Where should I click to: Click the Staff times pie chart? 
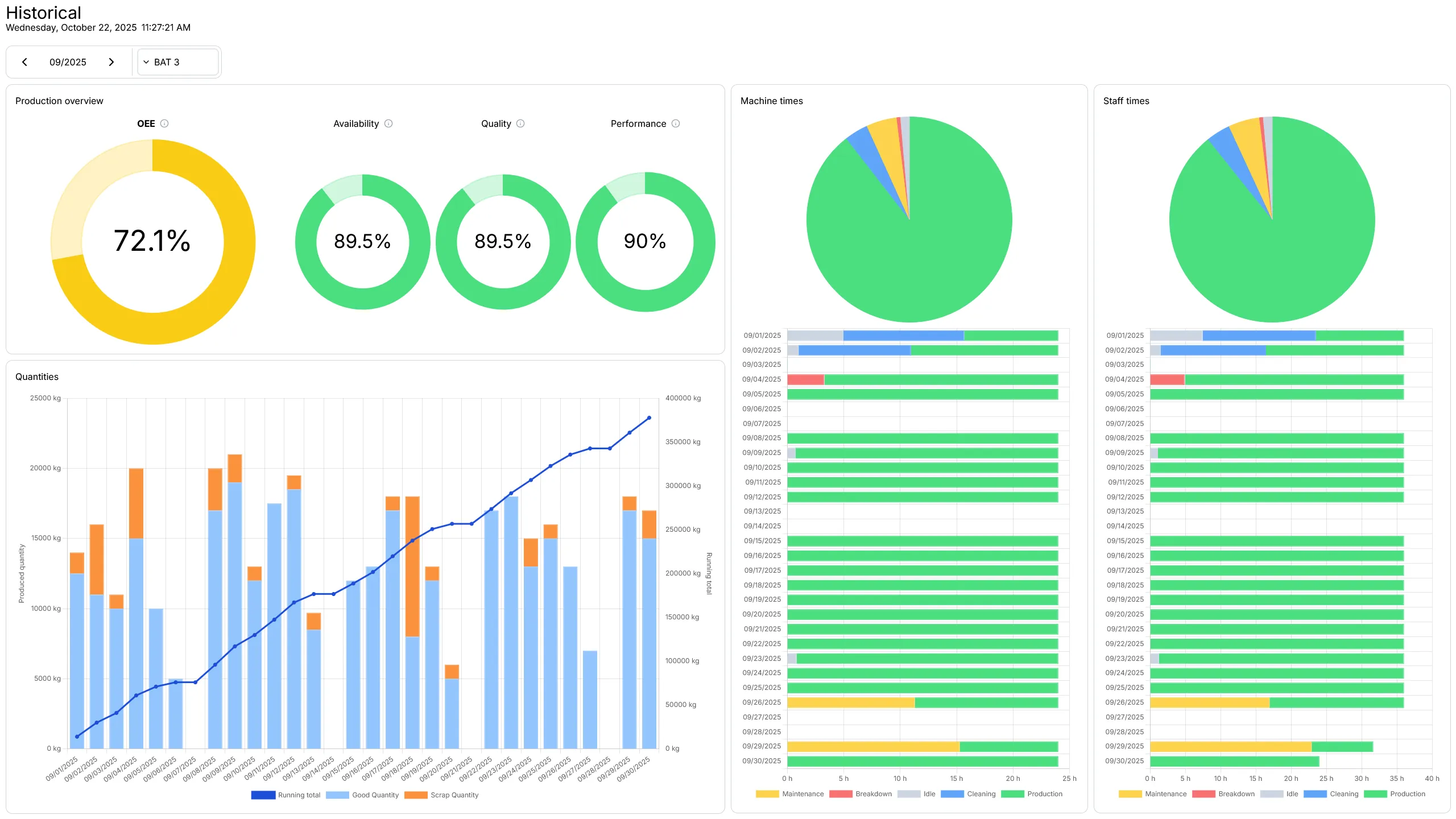coord(1272,219)
